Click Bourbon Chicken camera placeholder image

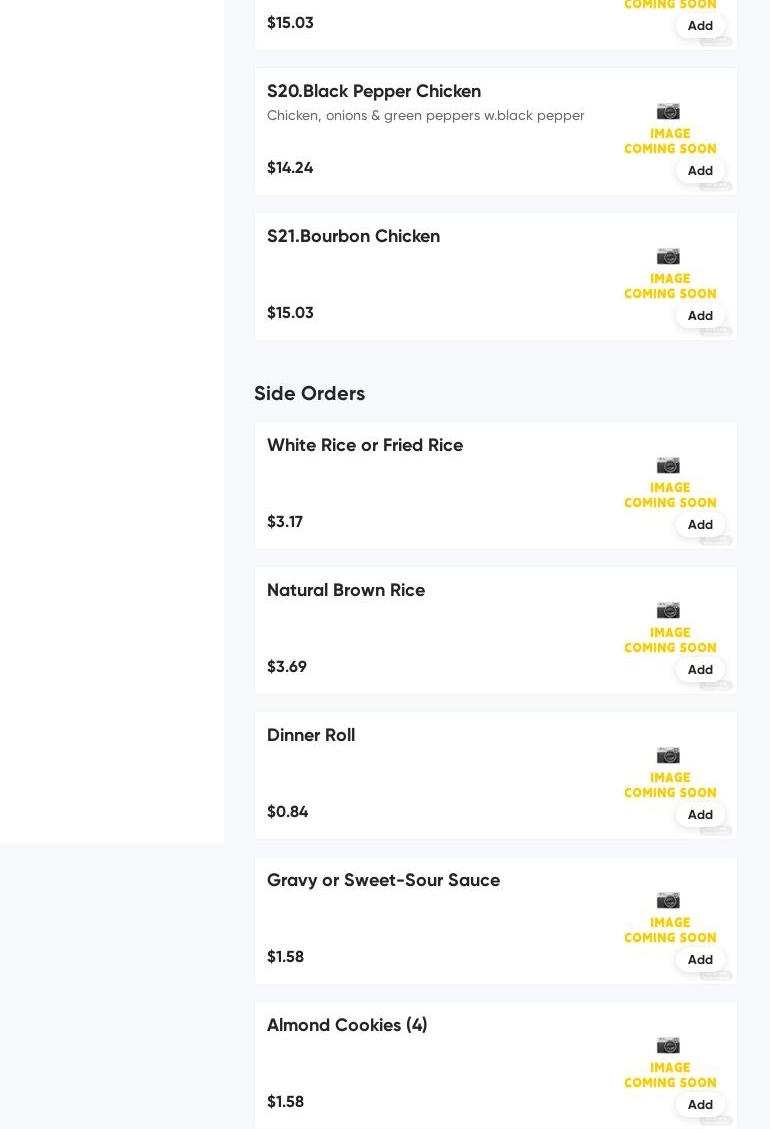point(669,274)
